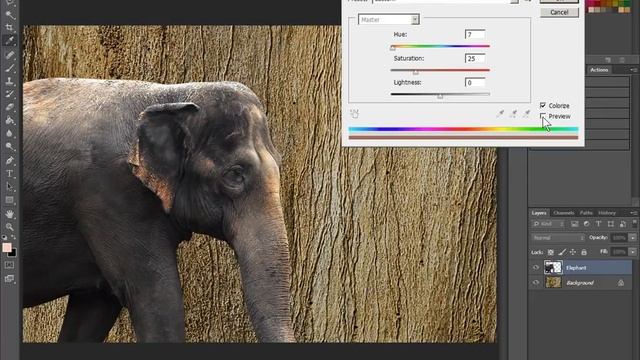Viewport: 640px width, 360px height.
Task: Select the Background layer thumbnail
Action: (x=553, y=282)
